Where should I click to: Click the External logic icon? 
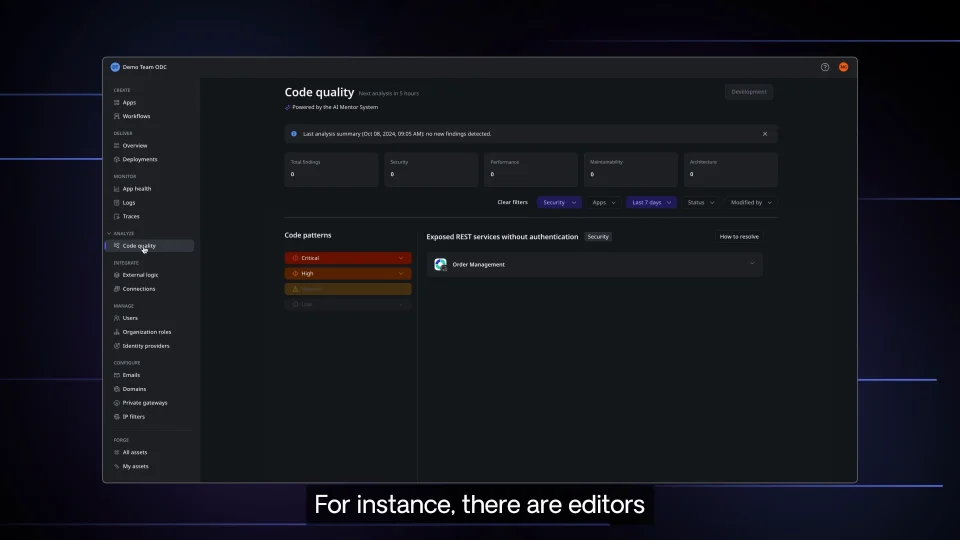point(116,275)
